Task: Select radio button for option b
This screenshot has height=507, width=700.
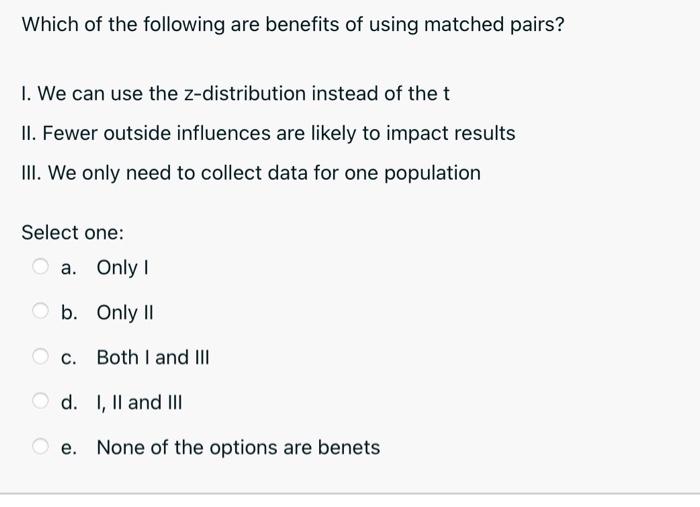Action: pos(40,311)
